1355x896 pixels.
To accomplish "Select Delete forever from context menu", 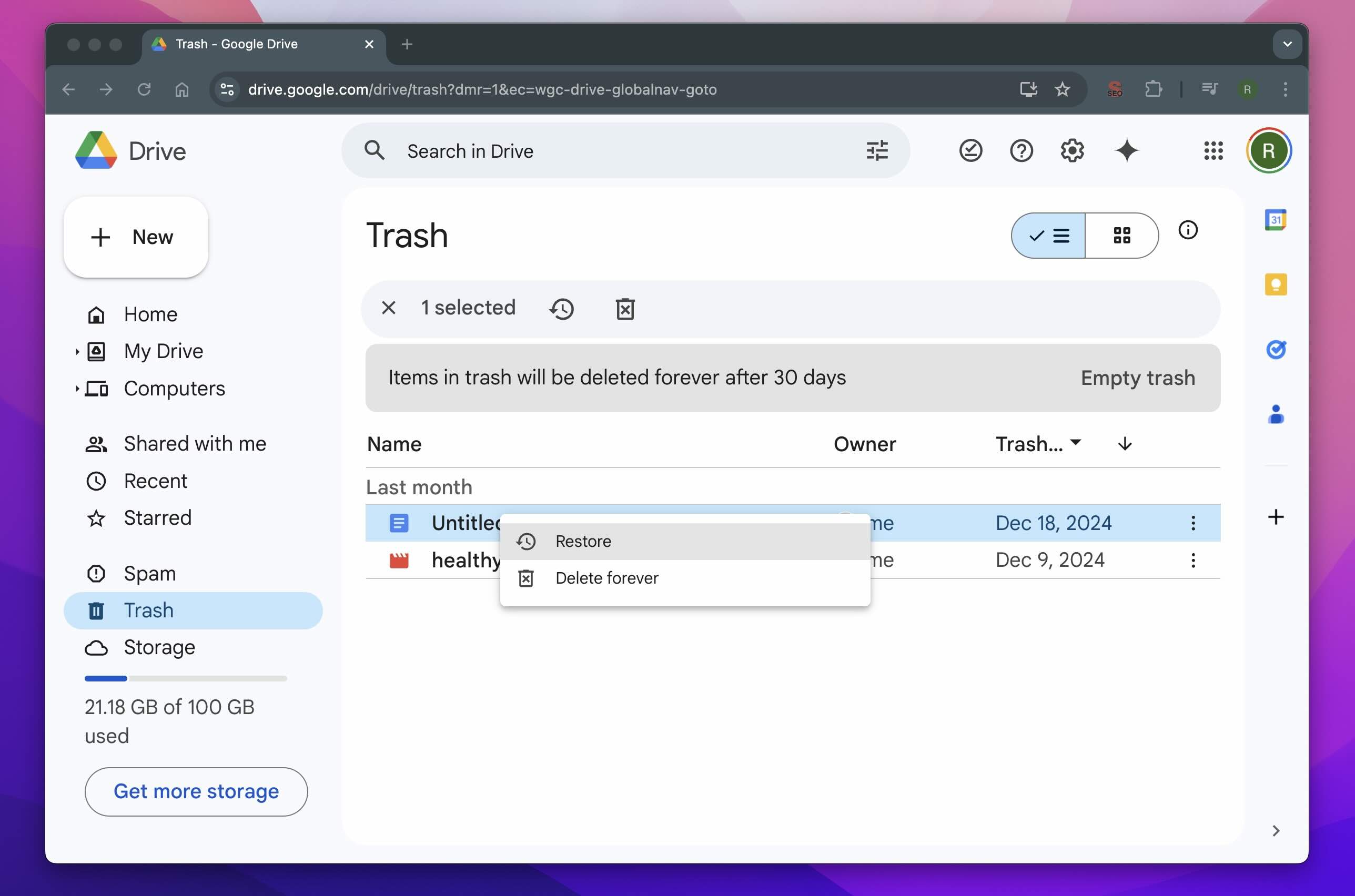I will 607,577.
